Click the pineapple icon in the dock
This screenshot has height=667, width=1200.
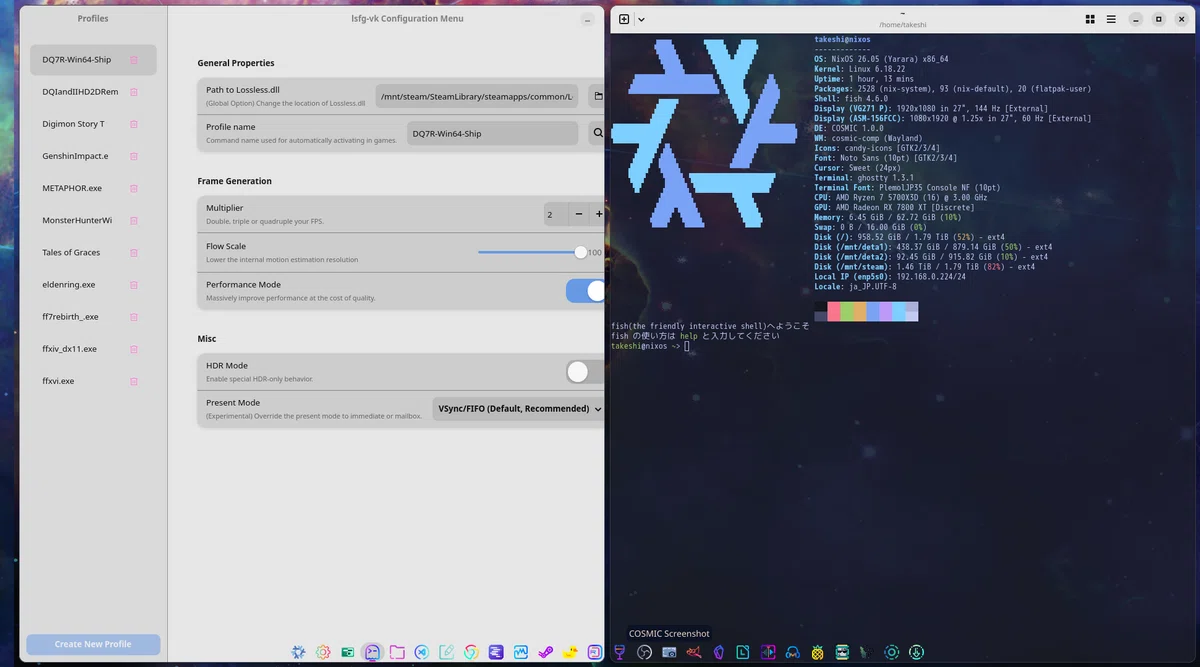817,652
